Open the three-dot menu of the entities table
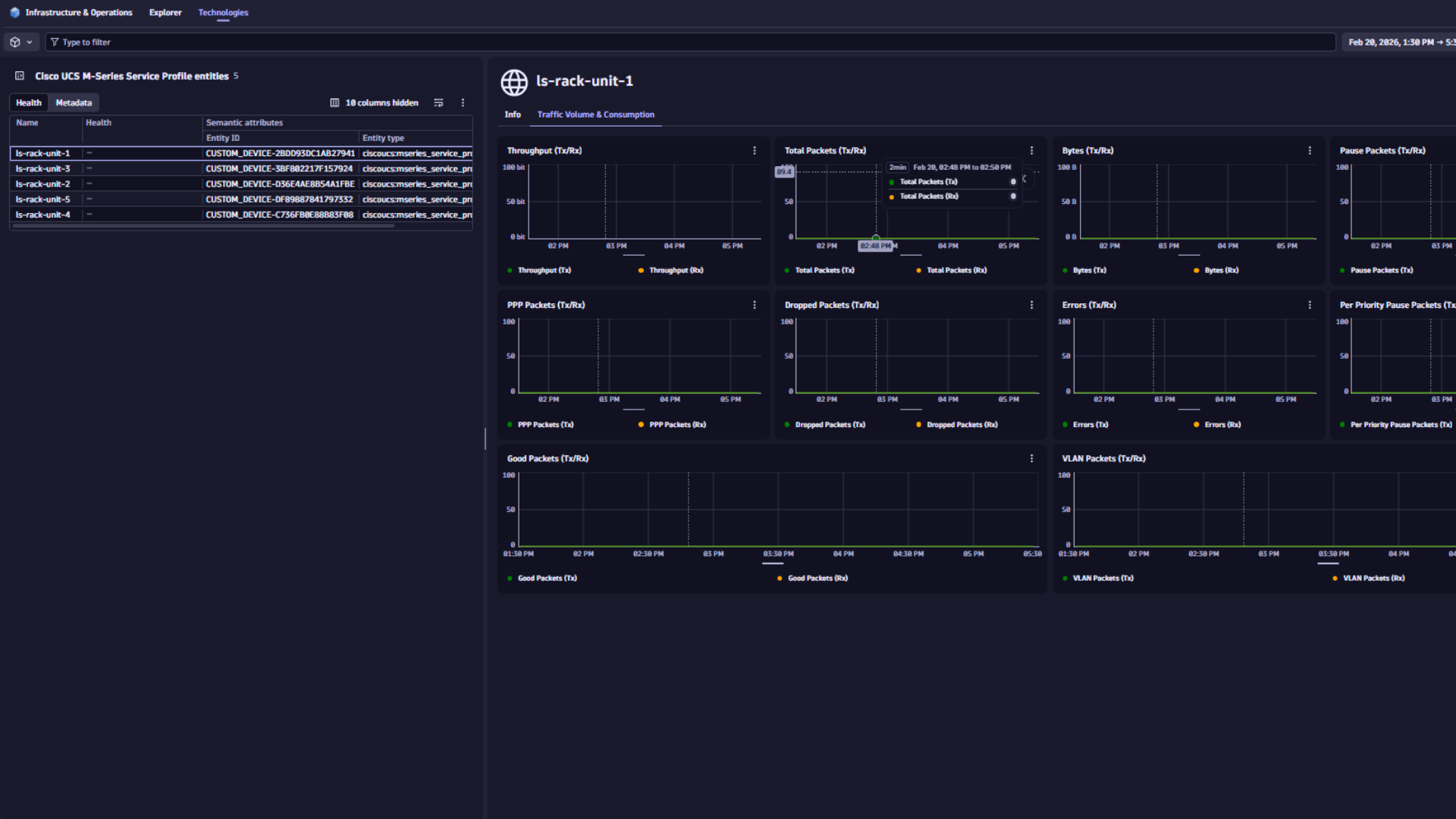This screenshot has width=1456, height=819. [x=463, y=102]
